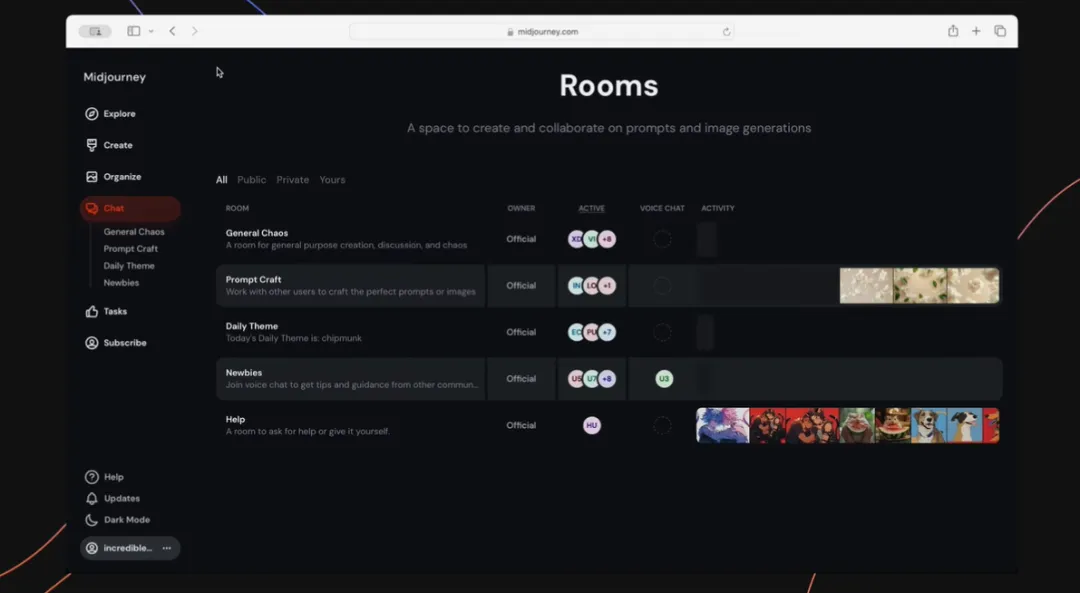Viewport: 1080px width, 593px height.
Task: Open account options three-dots menu
Action: tap(167, 548)
